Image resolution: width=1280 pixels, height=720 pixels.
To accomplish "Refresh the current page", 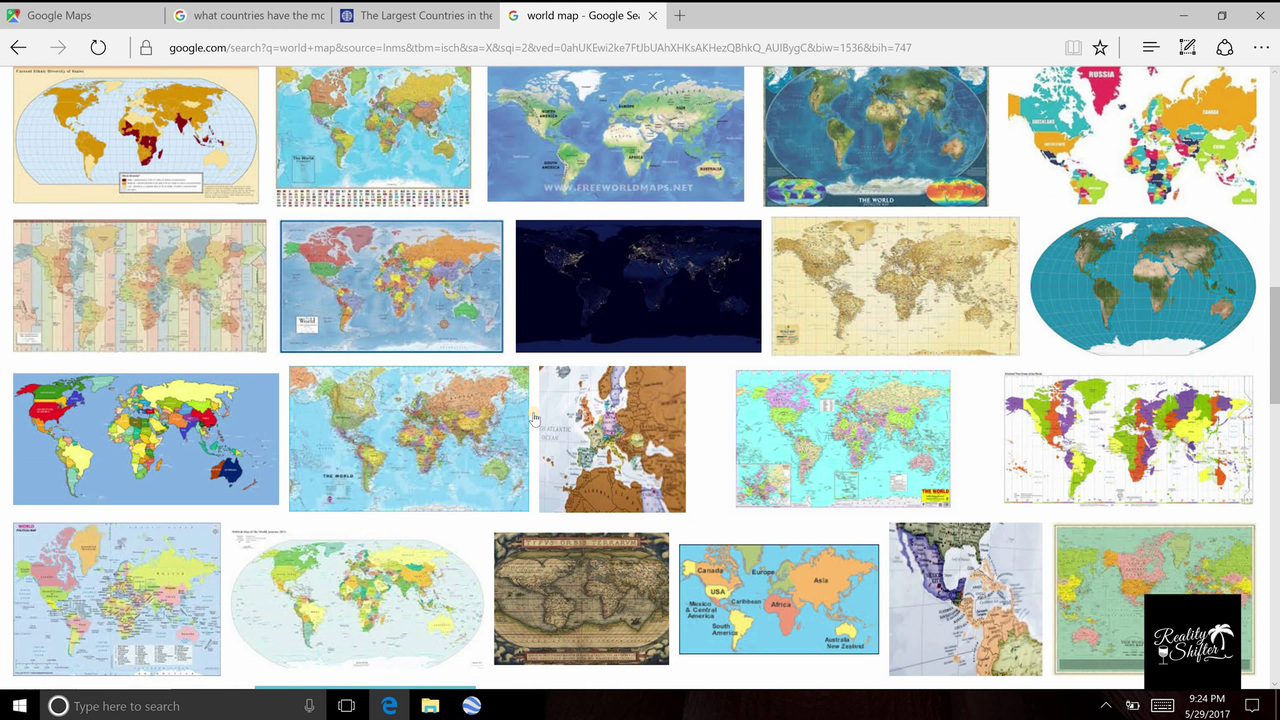I will coord(98,47).
